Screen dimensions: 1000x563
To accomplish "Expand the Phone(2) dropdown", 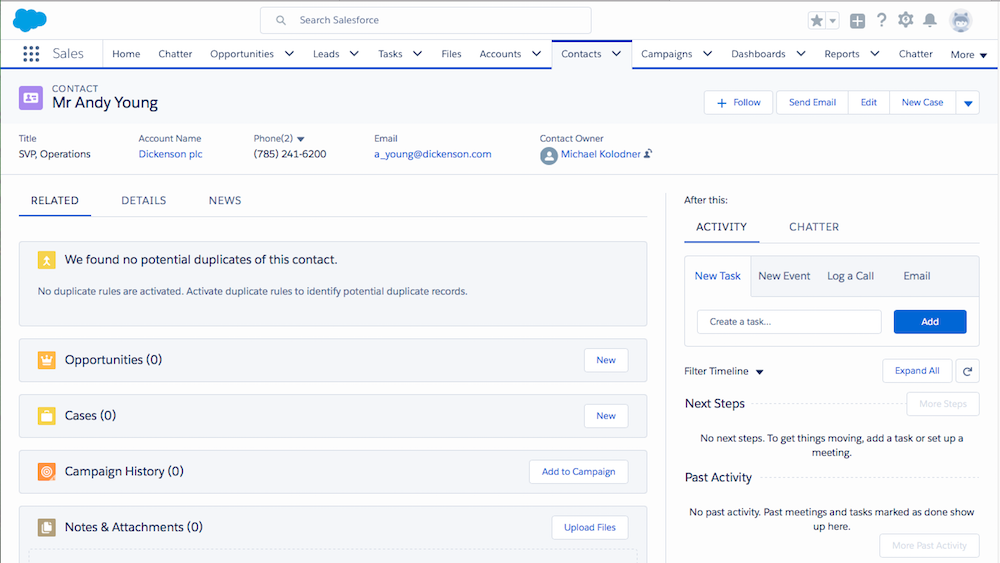I will coord(301,139).
